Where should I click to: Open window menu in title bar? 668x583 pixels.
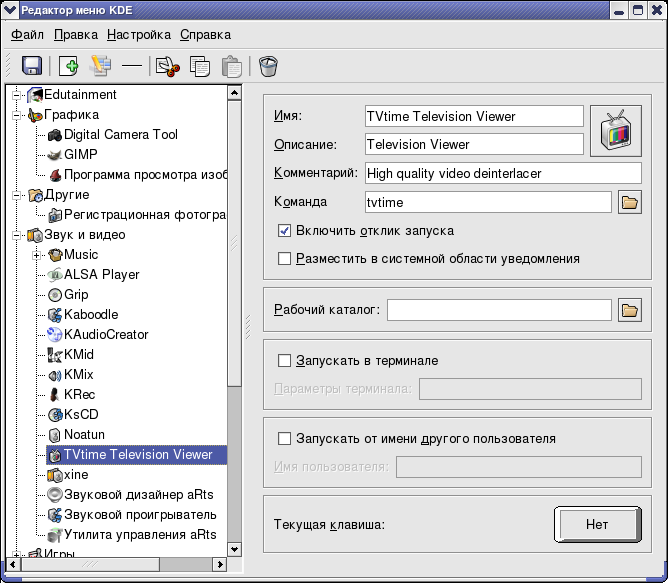tap(9, 10)
